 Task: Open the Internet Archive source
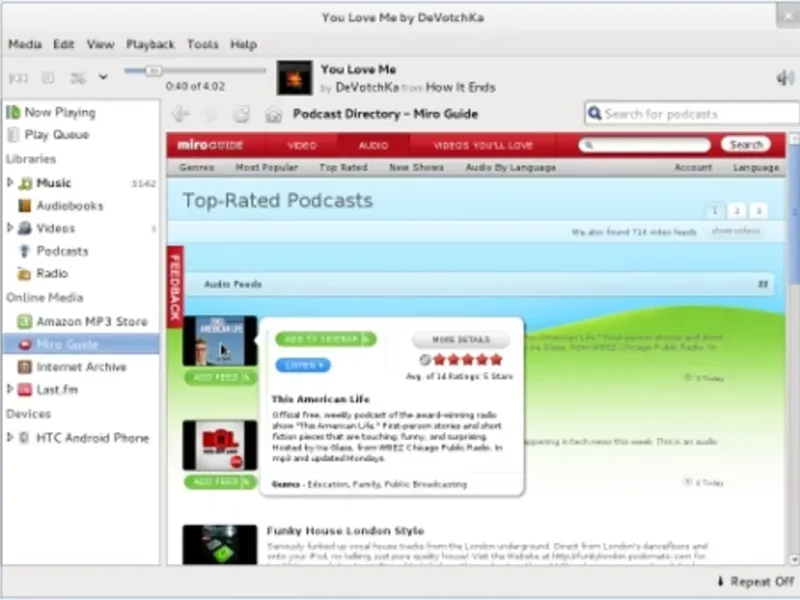(81, 367)
